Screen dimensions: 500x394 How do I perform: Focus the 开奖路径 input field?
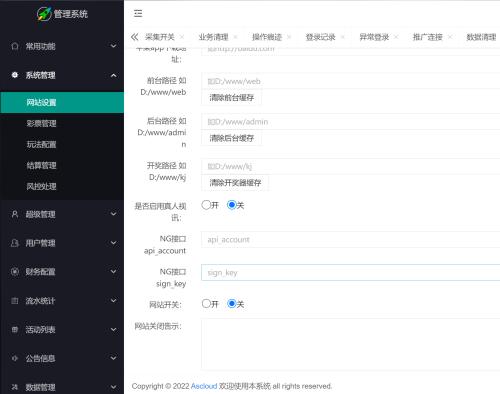click(351, 166)
